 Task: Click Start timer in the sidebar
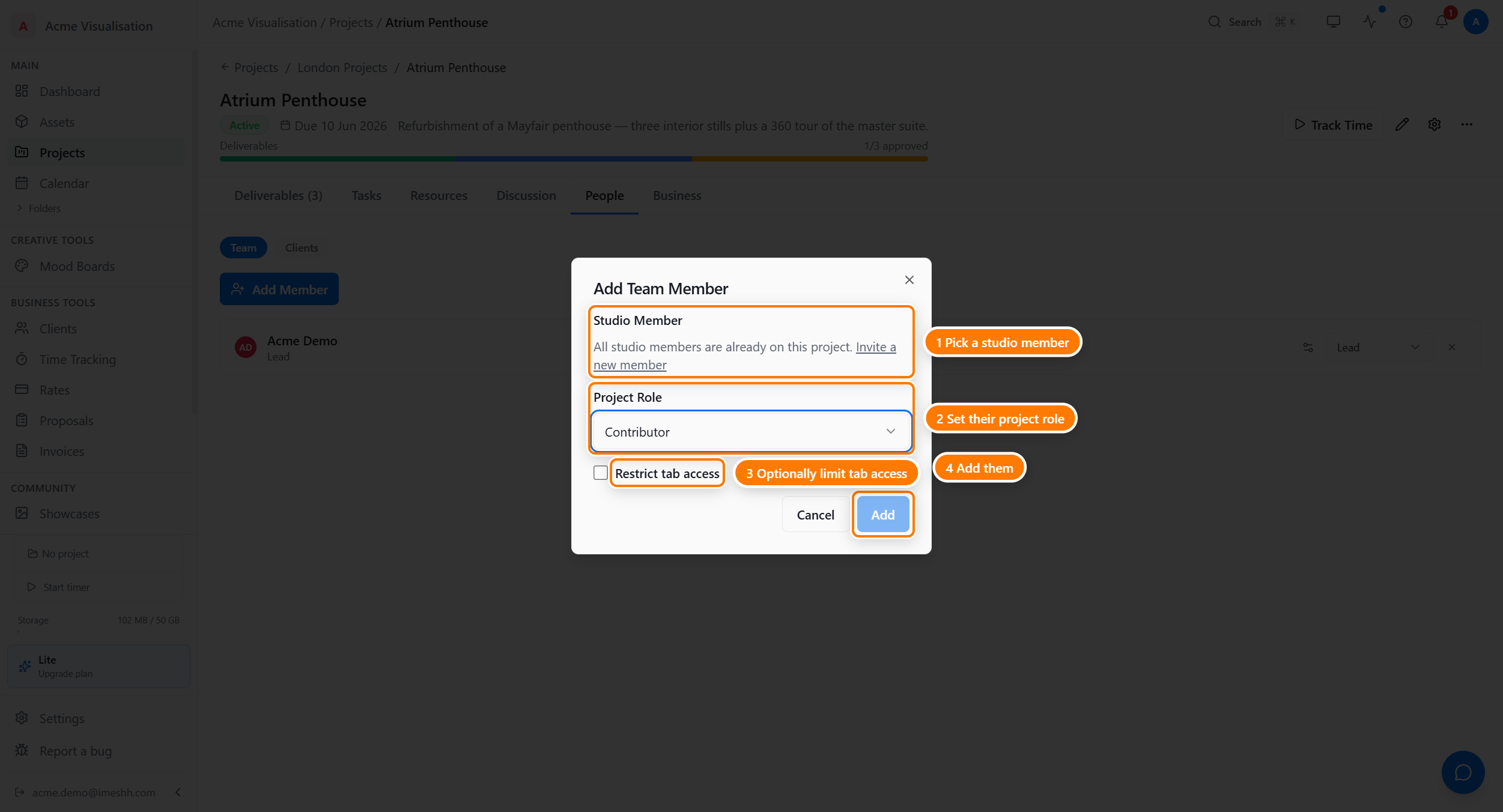[x=99, y=587]
